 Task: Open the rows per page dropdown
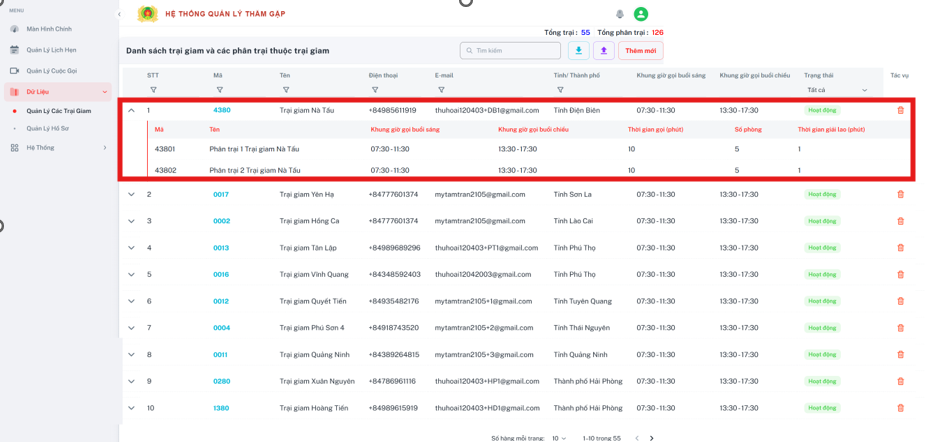point(559,438)
